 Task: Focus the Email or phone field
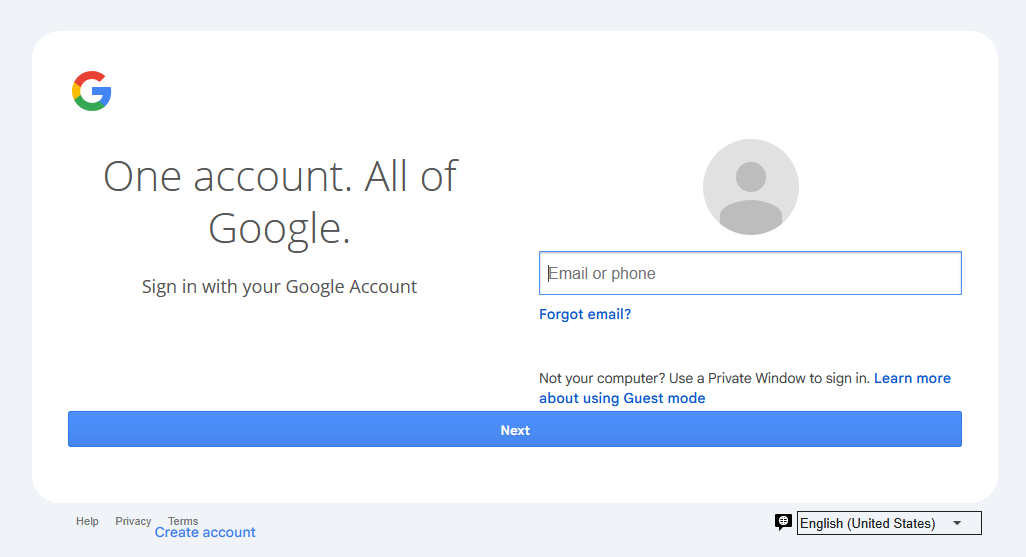[x=750, y=273]
